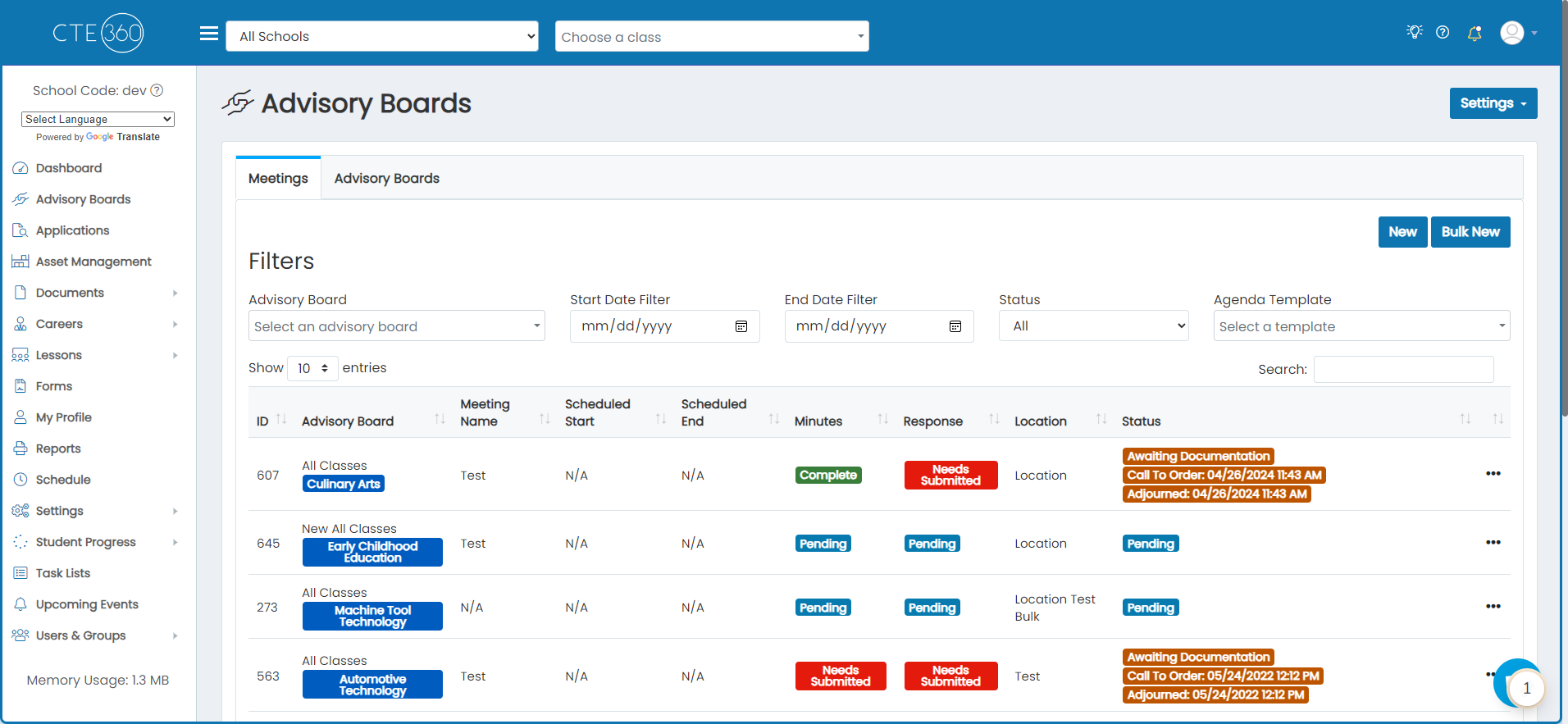Open the All Schools dropdown
This screenshot has height=724, width=1568.
pos(382,36)
